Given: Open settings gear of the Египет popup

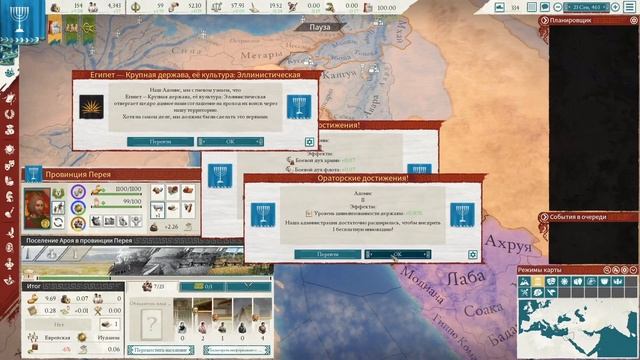Looking at the screenshot, I should coord(309,142).
